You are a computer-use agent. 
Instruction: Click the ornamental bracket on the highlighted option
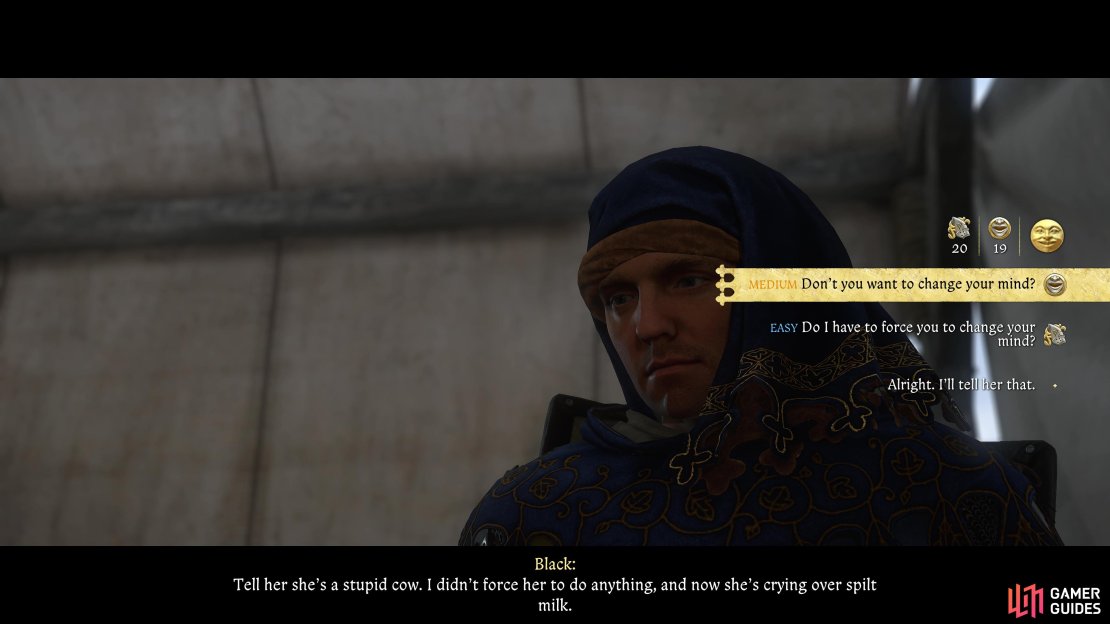click(x=725, y=285)
